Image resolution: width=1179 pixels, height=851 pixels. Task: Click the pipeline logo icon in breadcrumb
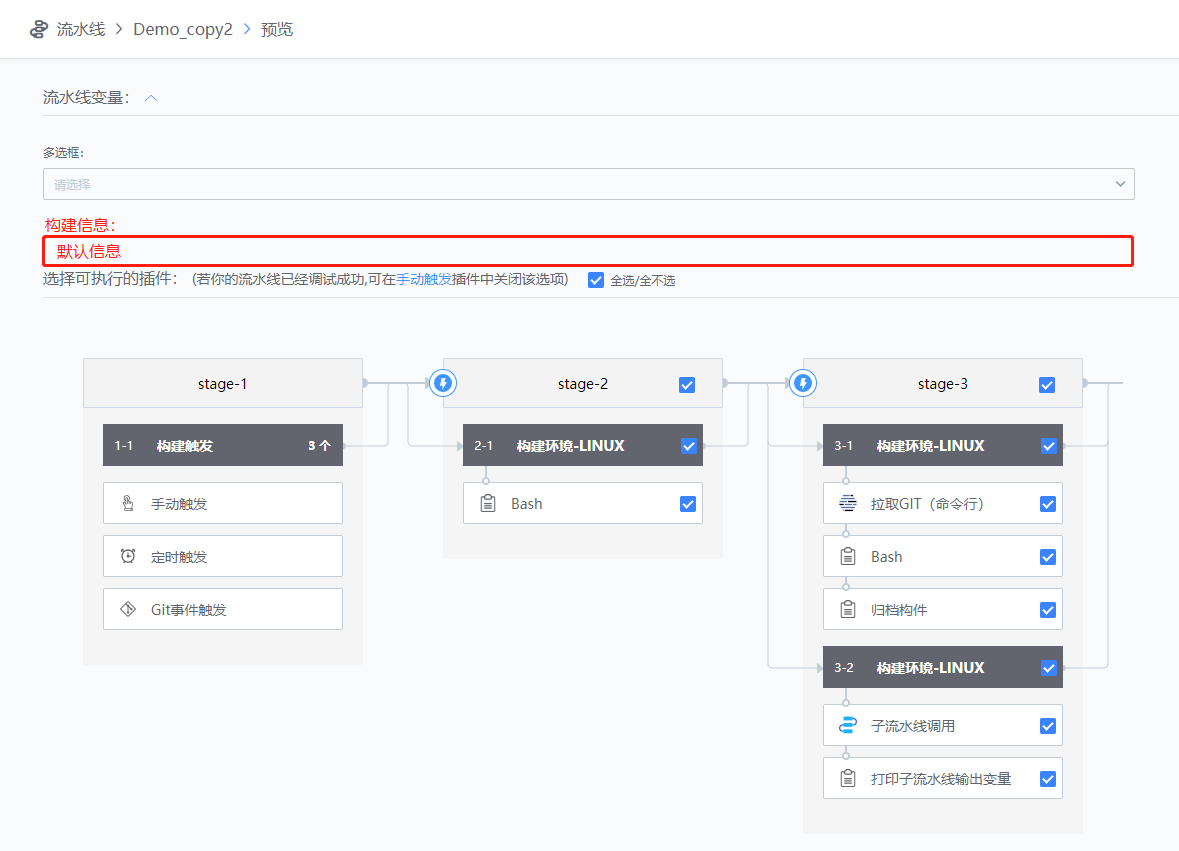tap(38, 29)
